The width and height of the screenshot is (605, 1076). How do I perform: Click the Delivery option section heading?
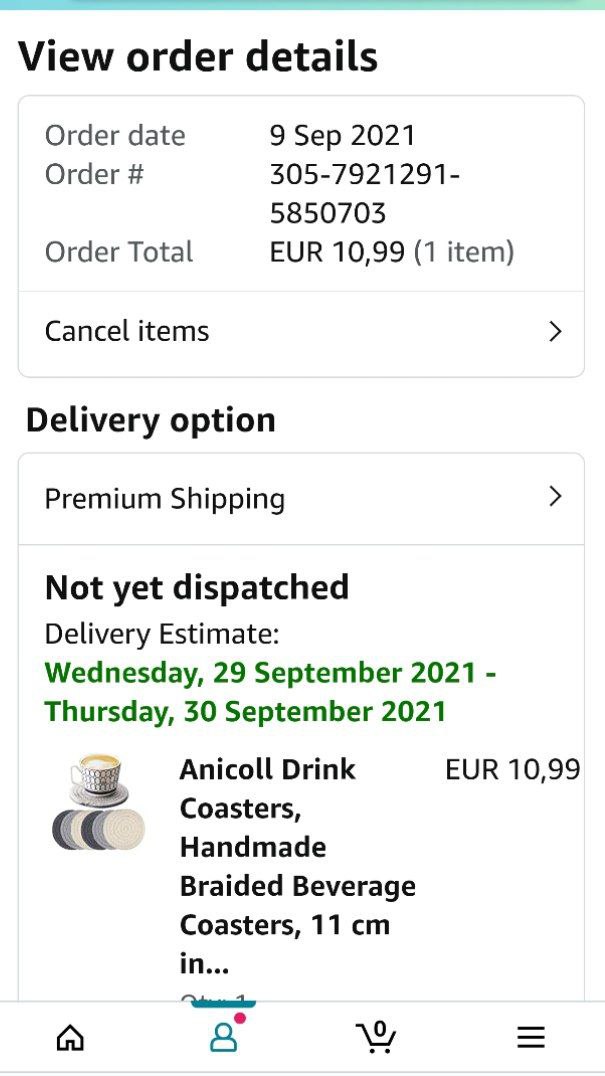[151, 420]
